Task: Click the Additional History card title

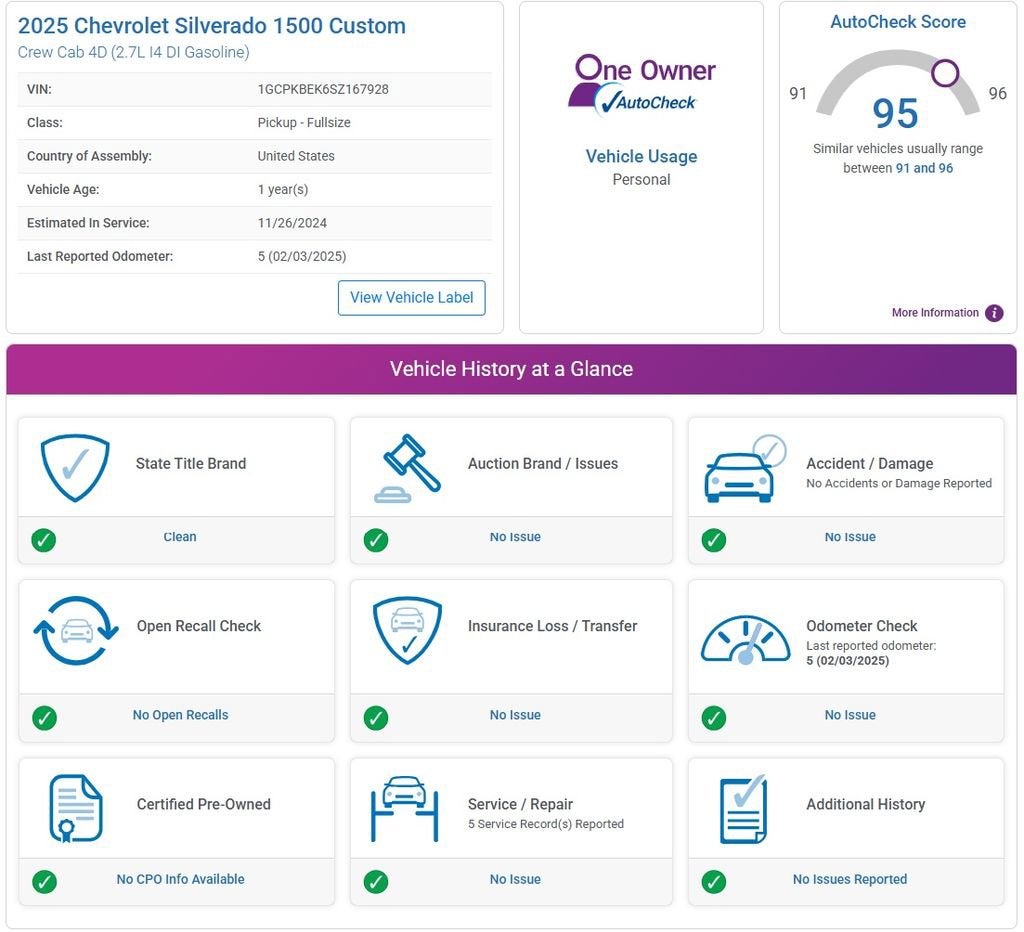Action: tap(865, 805)
